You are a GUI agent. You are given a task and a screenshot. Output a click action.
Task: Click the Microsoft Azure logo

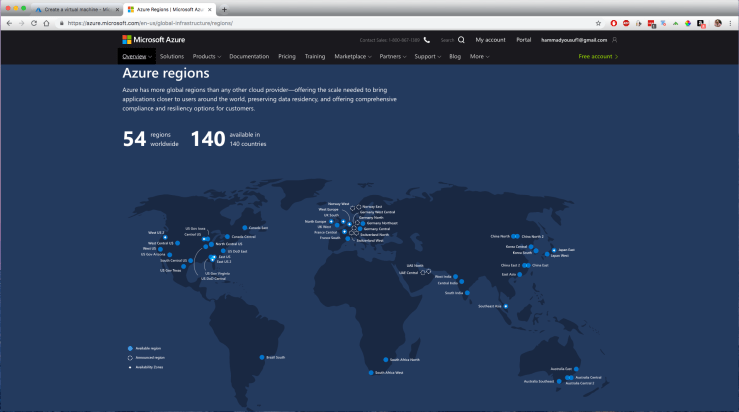(154, 40)
